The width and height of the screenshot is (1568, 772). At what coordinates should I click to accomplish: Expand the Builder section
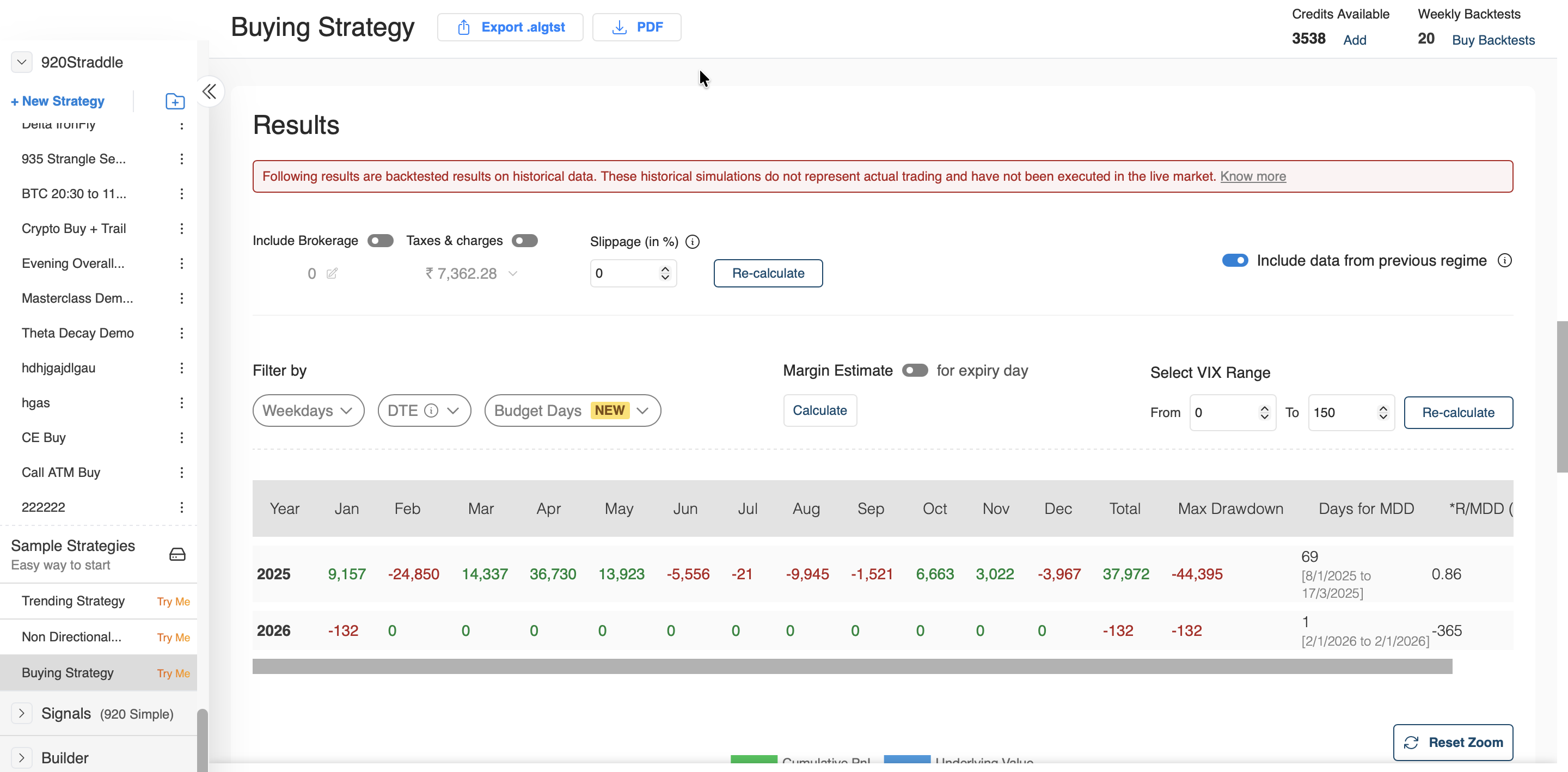[22, 757]
